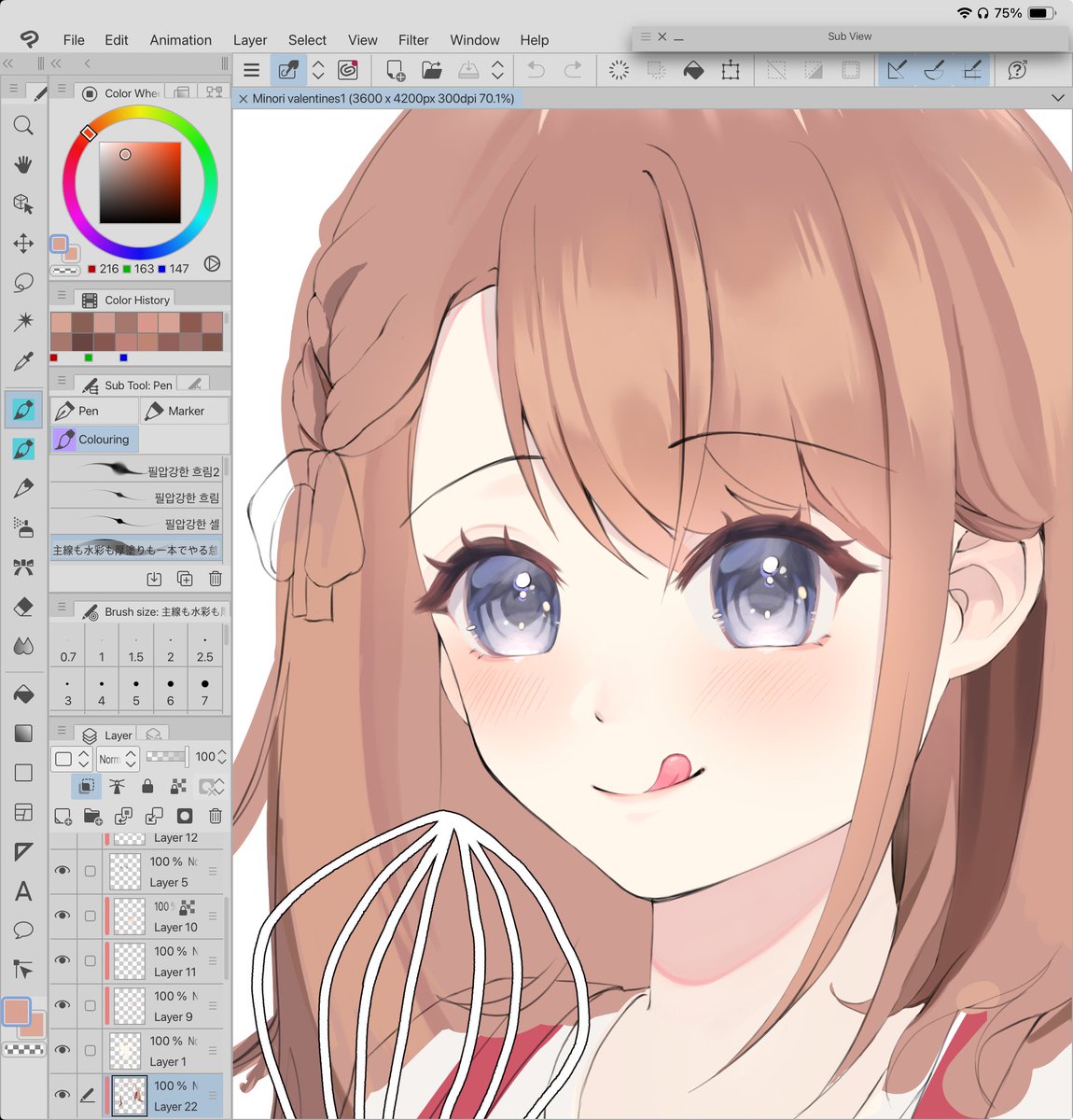Select the Frame Border tool
Screen dimensions: 1073x1120
click(23, 812)
